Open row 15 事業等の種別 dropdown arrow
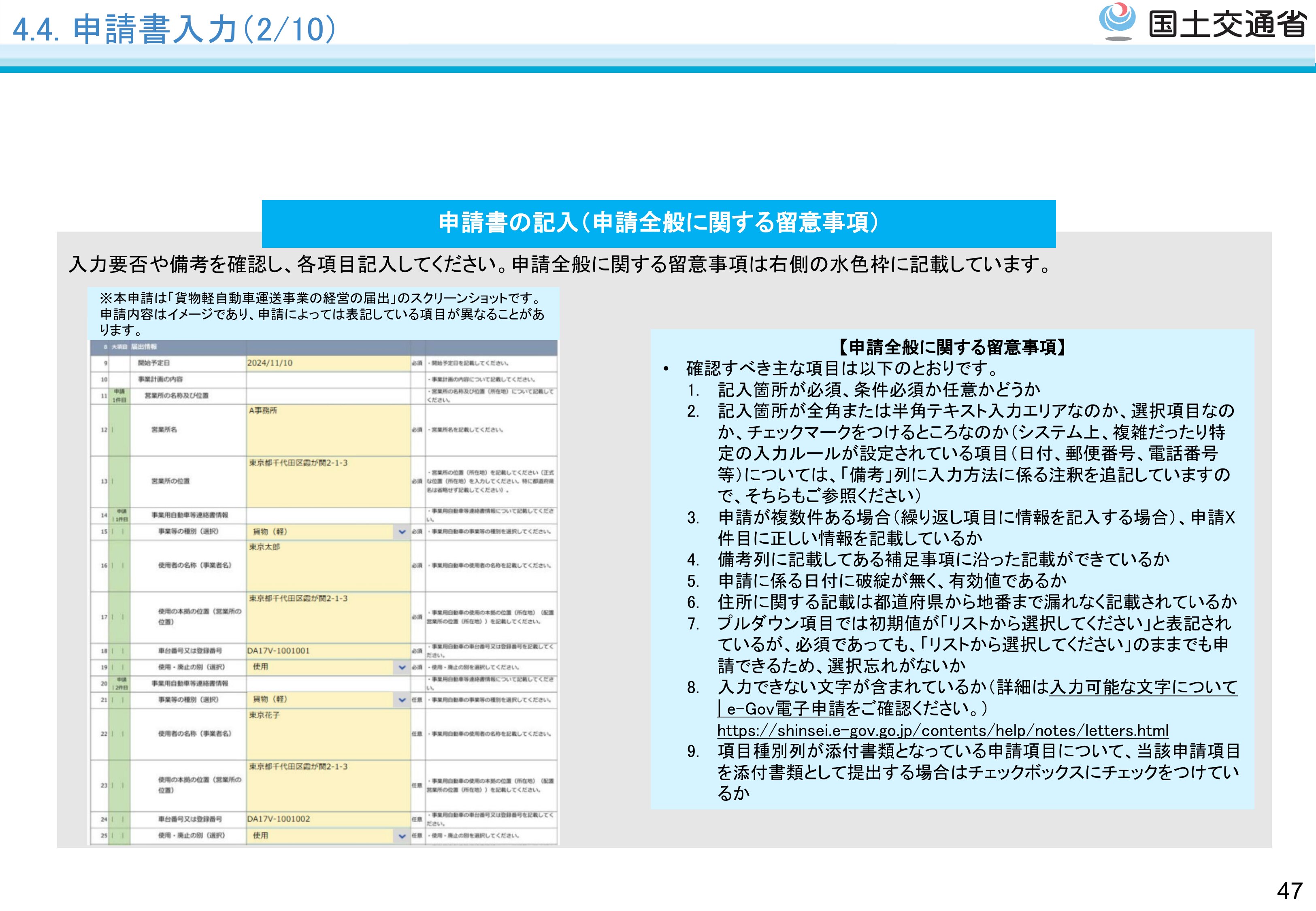 pyautogui.click(x=402, y=532)
